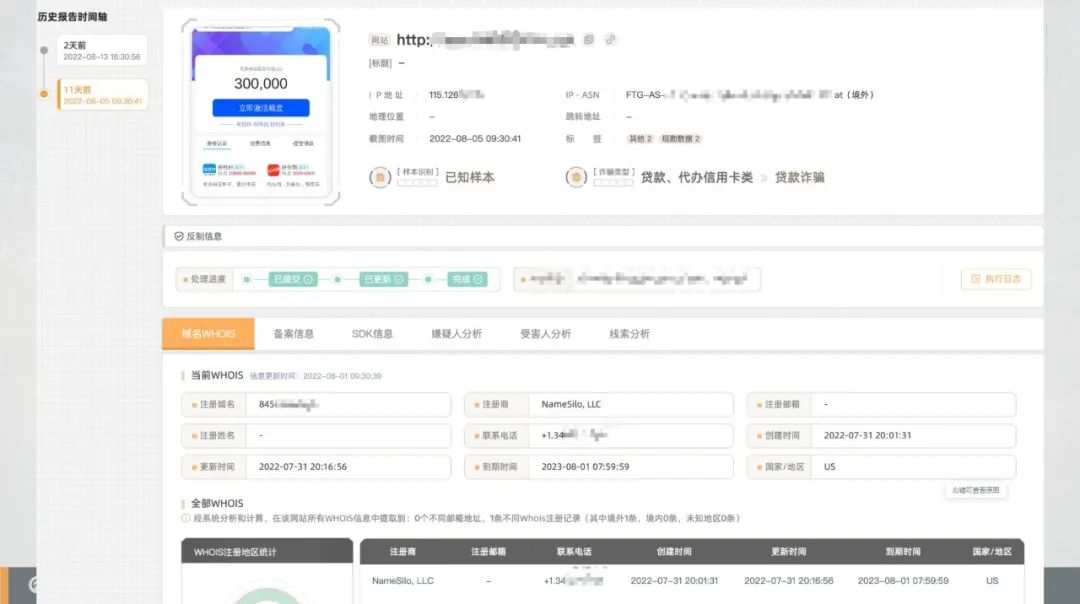Click the registered domain field starting 845
This screenshot has height=604, width=1080.
click(x=316, y=404)
